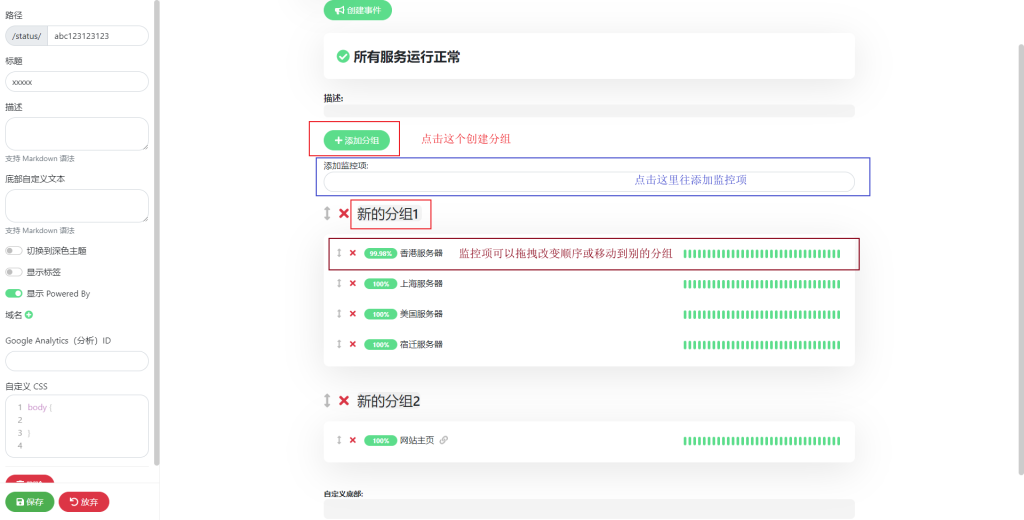Edit the group title 新的分组1
Screen dimensions: 1024x520
388,214
